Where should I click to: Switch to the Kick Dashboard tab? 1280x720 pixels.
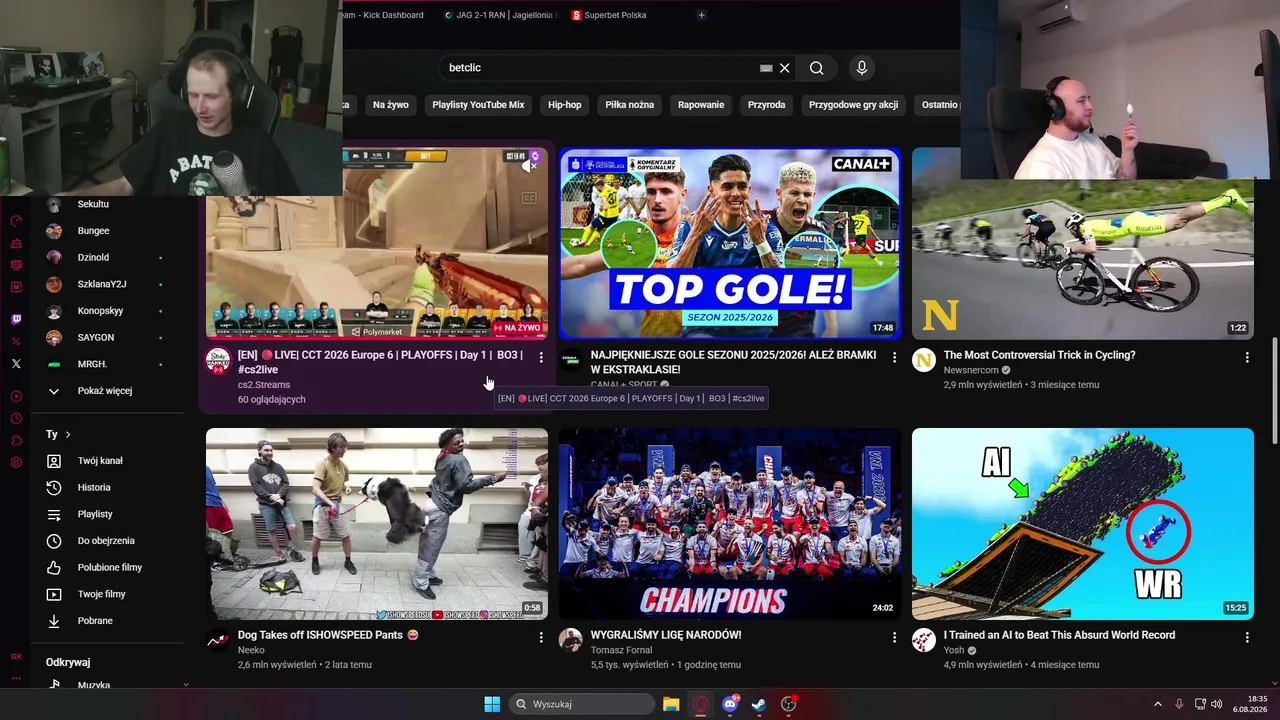point(383,15)
